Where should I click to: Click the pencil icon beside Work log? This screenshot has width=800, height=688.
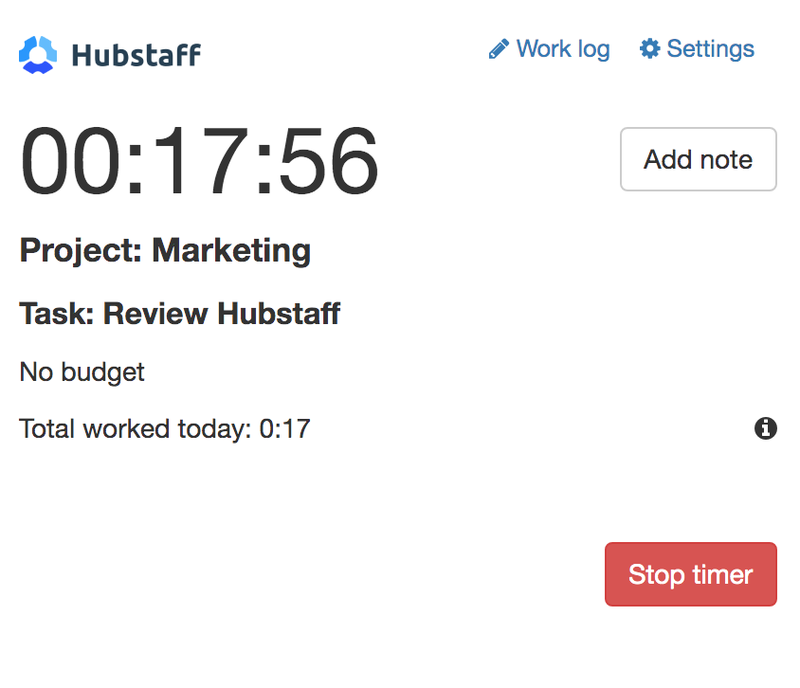coord(498,49)
